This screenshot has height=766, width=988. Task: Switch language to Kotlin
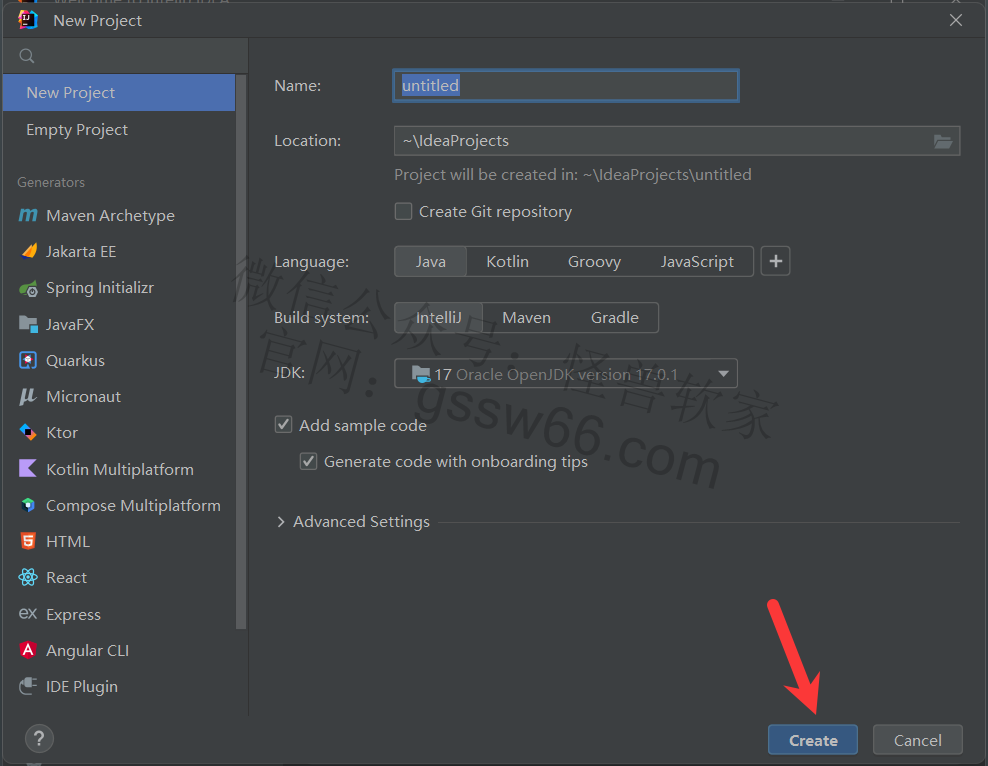(507, 261)
